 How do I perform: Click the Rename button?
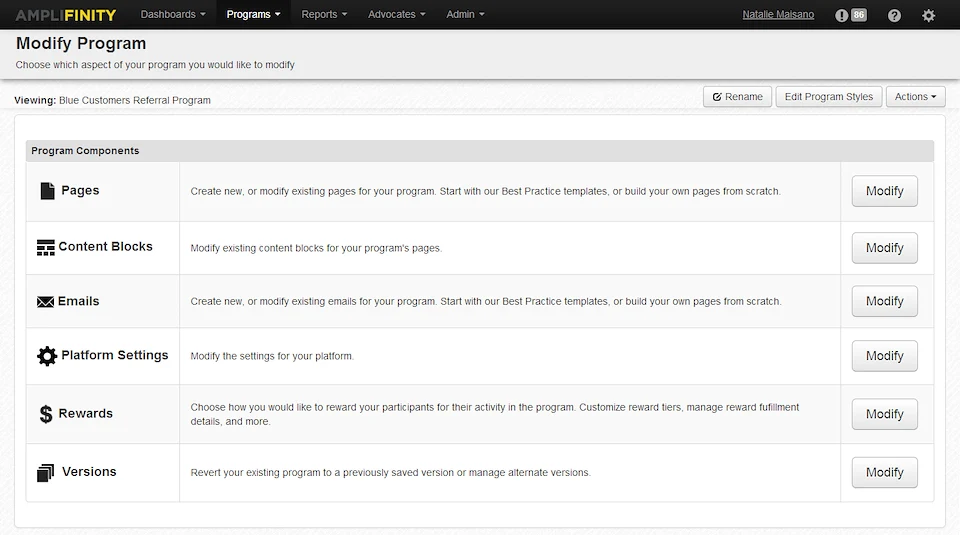click(737, 97)
